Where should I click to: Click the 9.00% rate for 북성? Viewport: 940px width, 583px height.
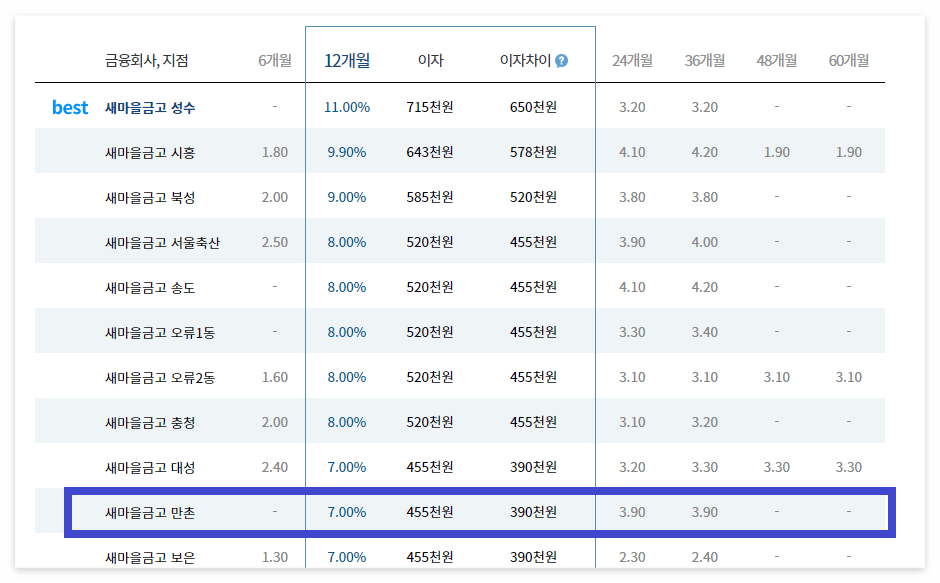pyautogui.click(x=347, y=197)
